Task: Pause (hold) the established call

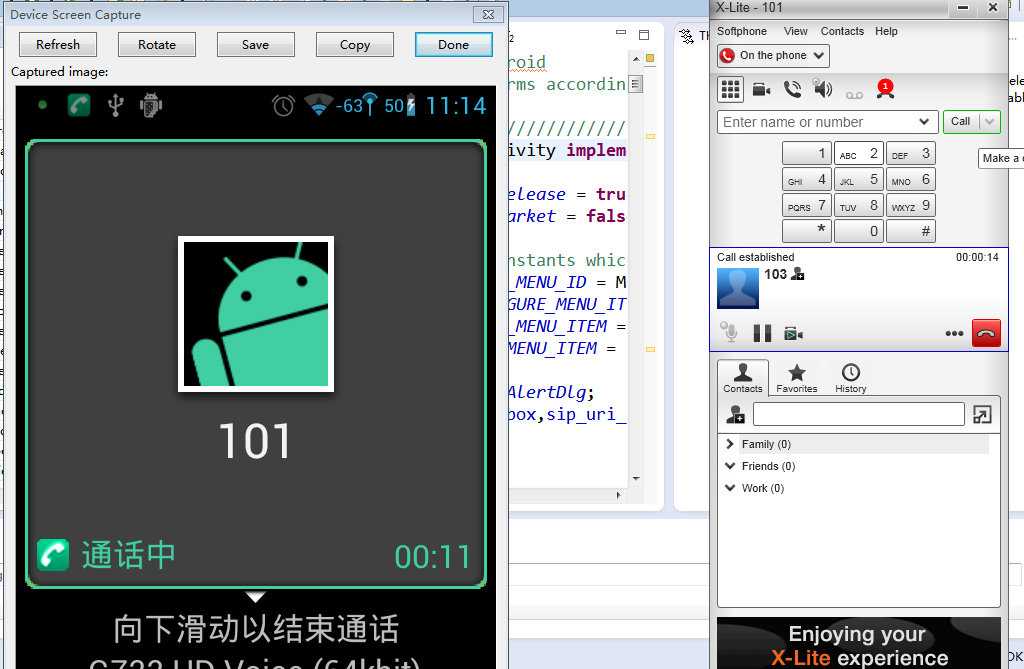Action: coord(762,333)
